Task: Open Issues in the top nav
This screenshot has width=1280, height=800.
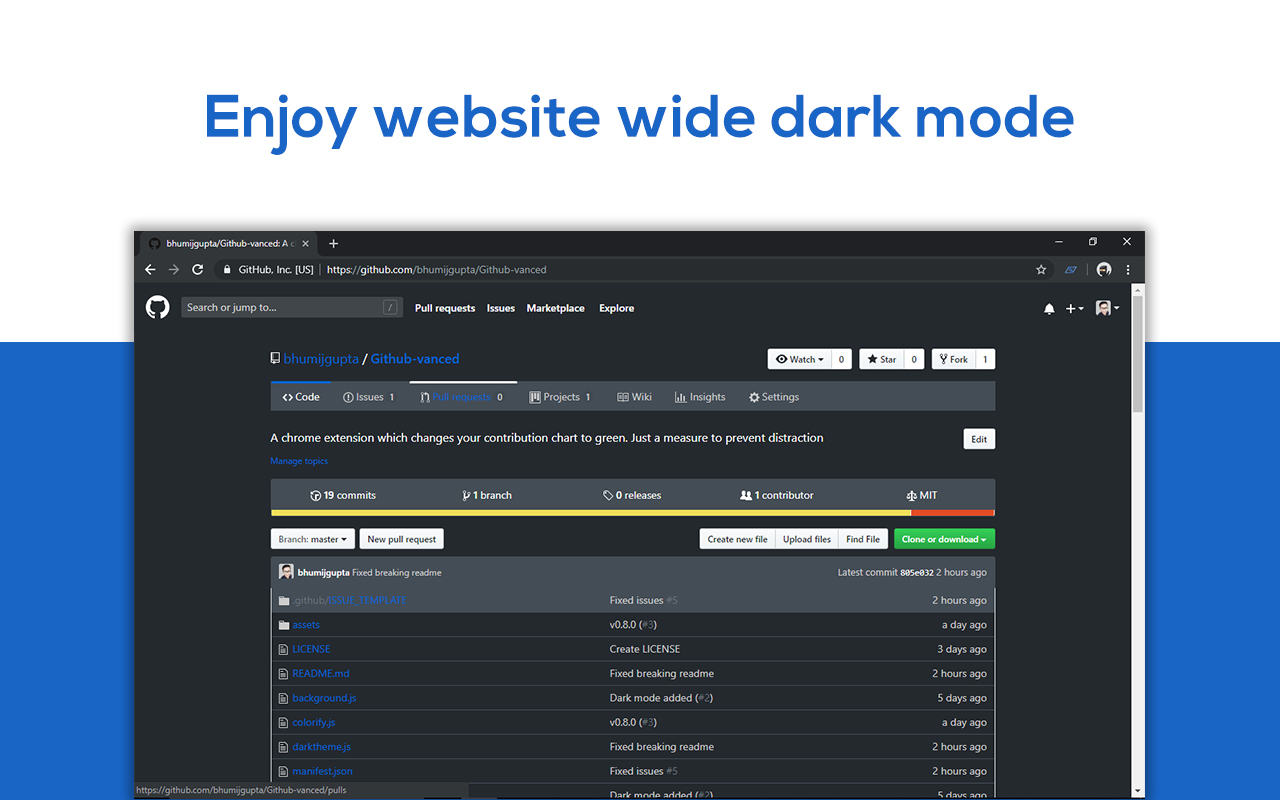Action: click(501, 308)
